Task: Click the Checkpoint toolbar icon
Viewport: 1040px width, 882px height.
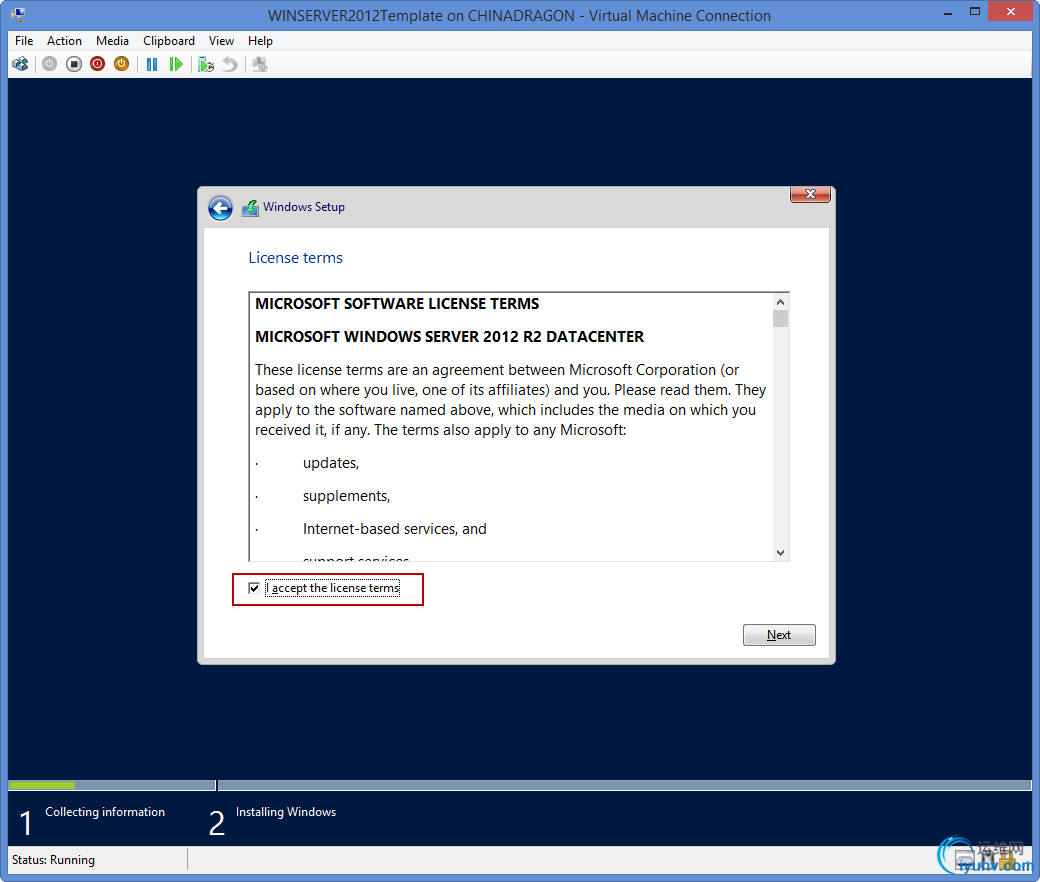Action: (x=206, y=64)
